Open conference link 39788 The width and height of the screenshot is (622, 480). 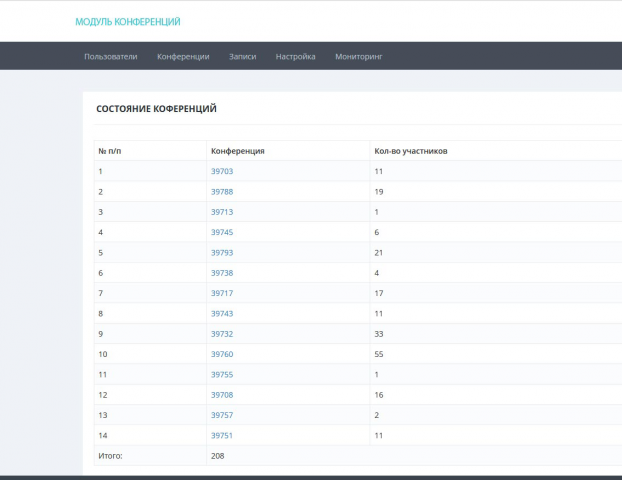222,192
